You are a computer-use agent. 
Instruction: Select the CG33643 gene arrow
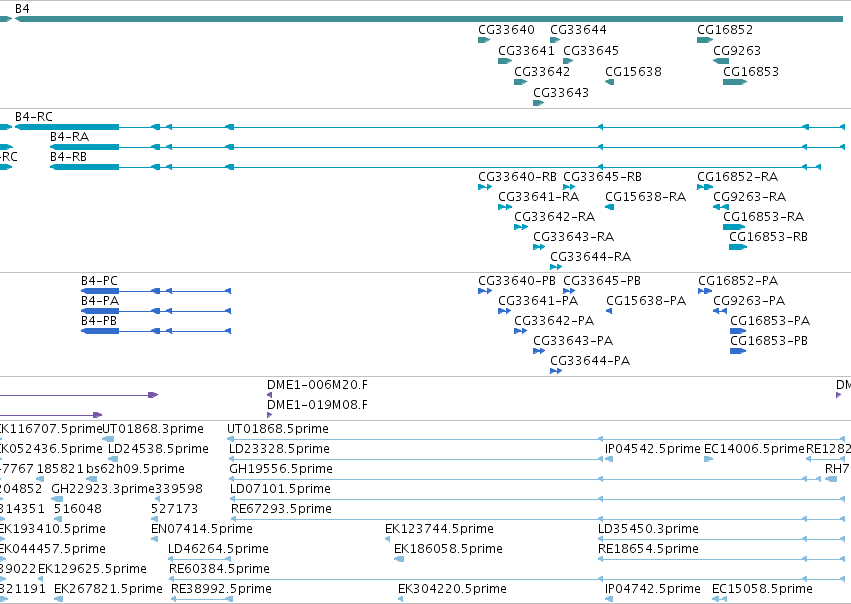click(538, 103)
